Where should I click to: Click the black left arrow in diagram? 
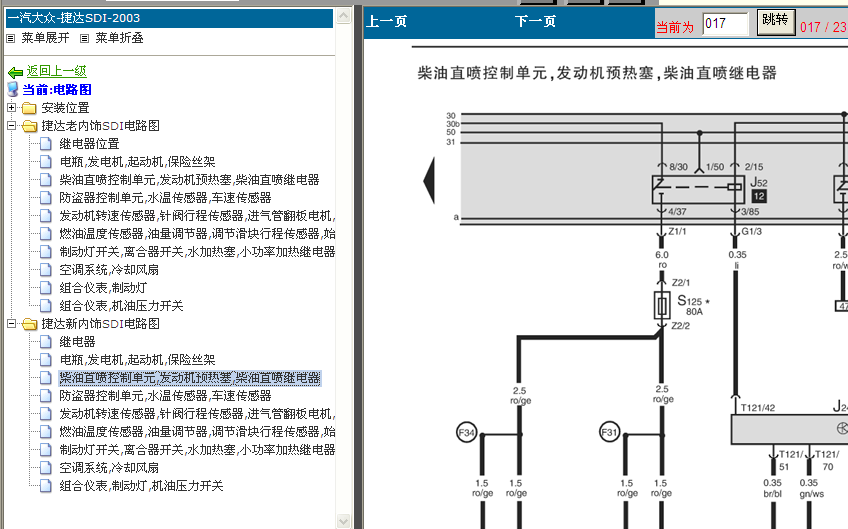pos(429,180)
